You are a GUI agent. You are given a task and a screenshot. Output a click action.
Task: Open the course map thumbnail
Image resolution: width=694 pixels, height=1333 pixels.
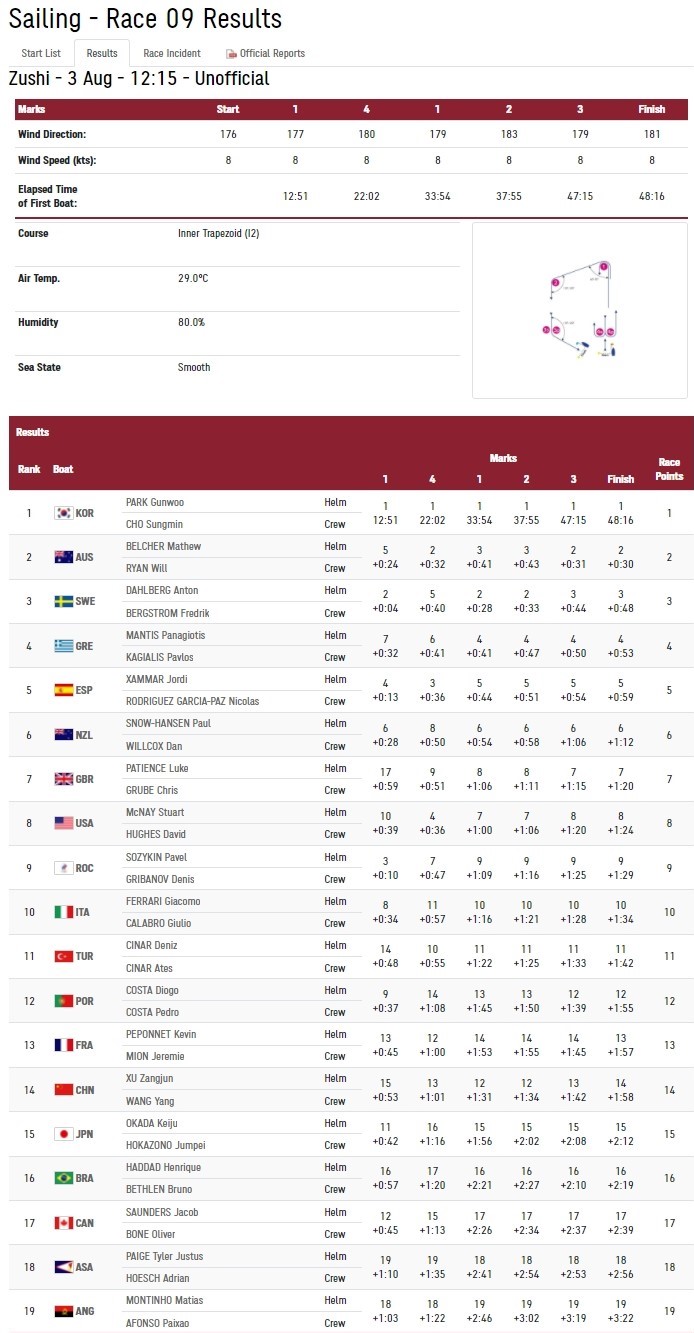pyautogui.click(x=580, y=310)
